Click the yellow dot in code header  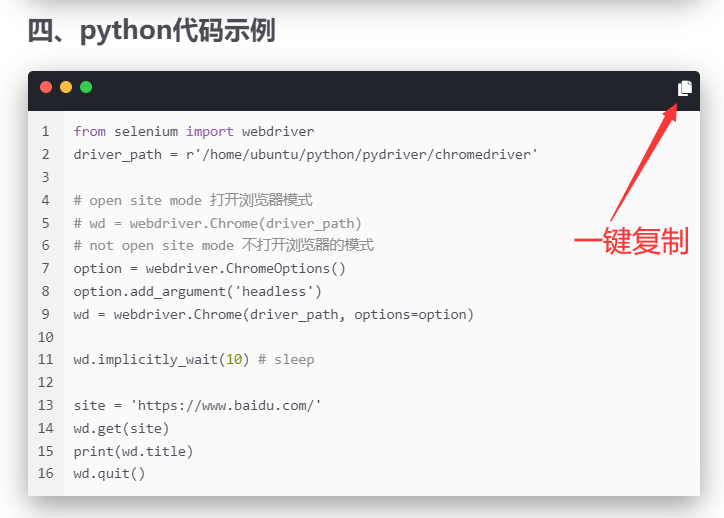(66, 87)
